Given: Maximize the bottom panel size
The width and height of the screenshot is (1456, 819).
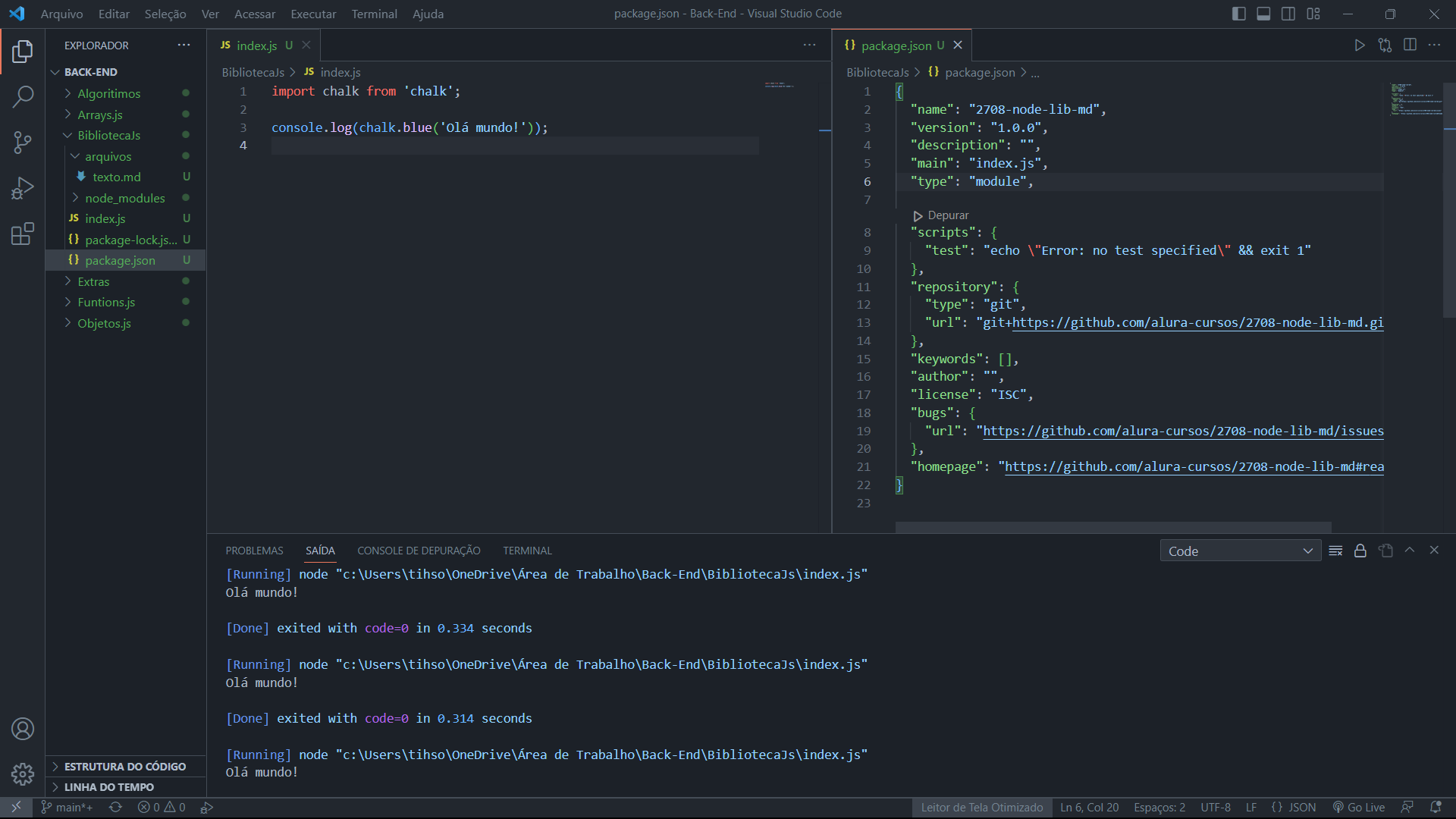Looking at the screenshot, I should click(x=1410, y=551).
